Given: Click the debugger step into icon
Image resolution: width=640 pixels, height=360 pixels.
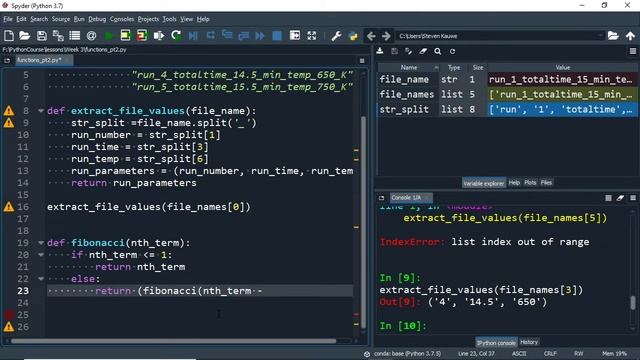Looking at the screenshot, I should 227,36.
